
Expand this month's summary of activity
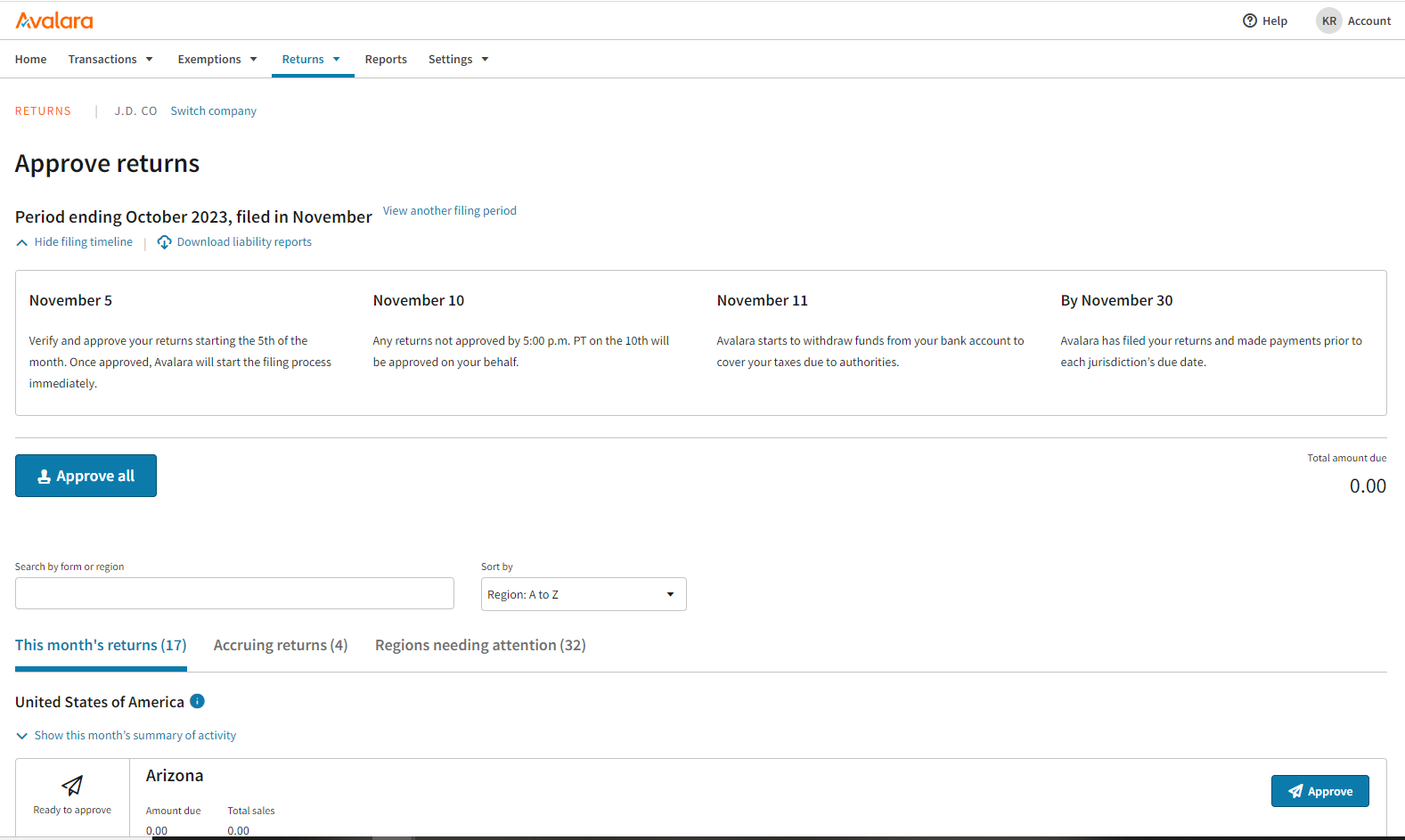[x=126, y=736]
